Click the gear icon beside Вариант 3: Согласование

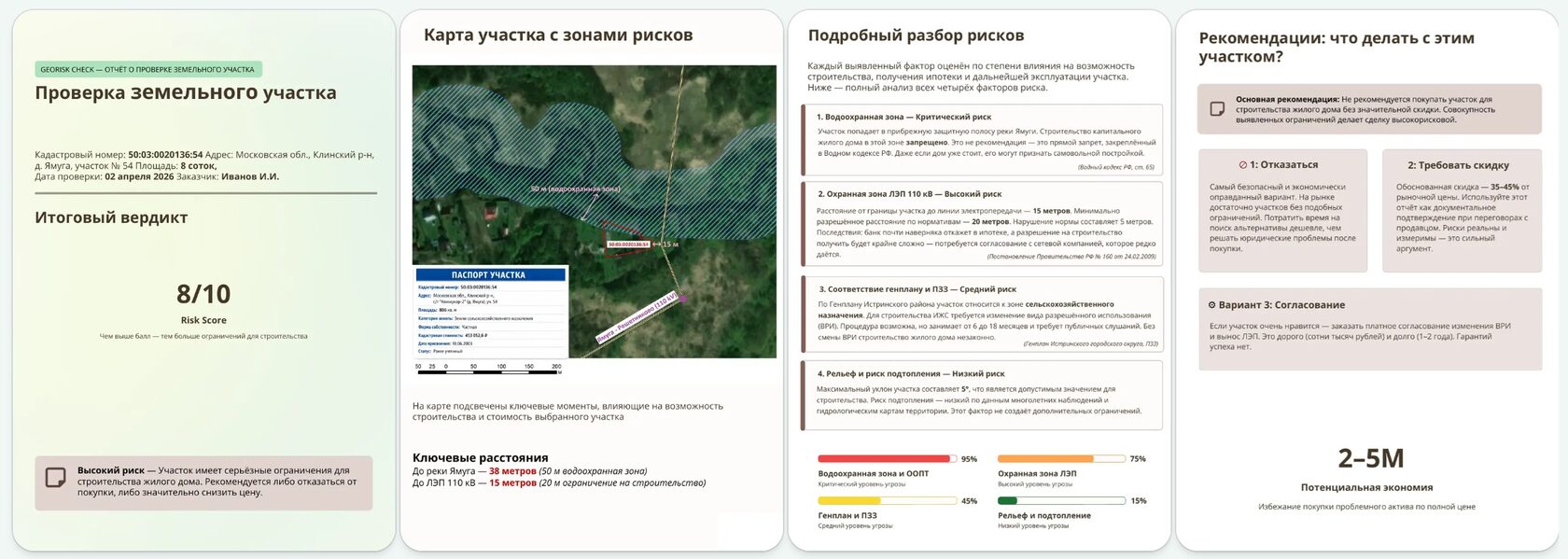pos(1212,305)
